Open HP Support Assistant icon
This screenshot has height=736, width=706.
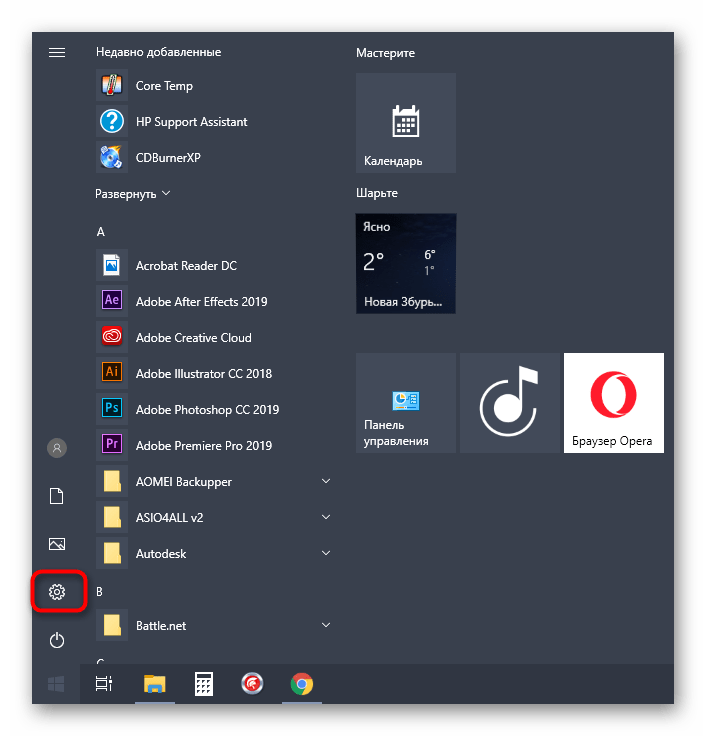(112, 122)
